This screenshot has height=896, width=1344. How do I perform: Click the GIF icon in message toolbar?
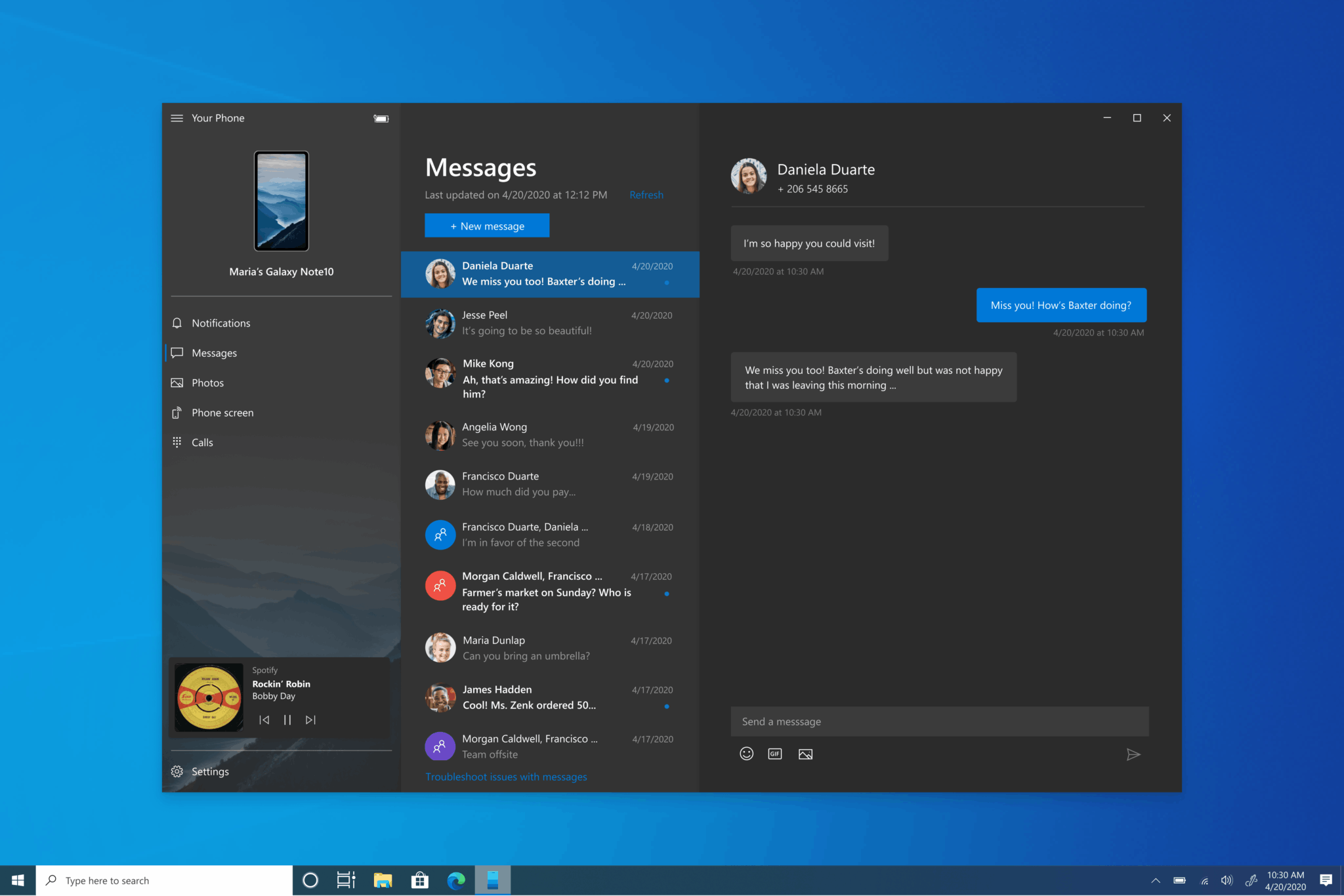point(775,753)
